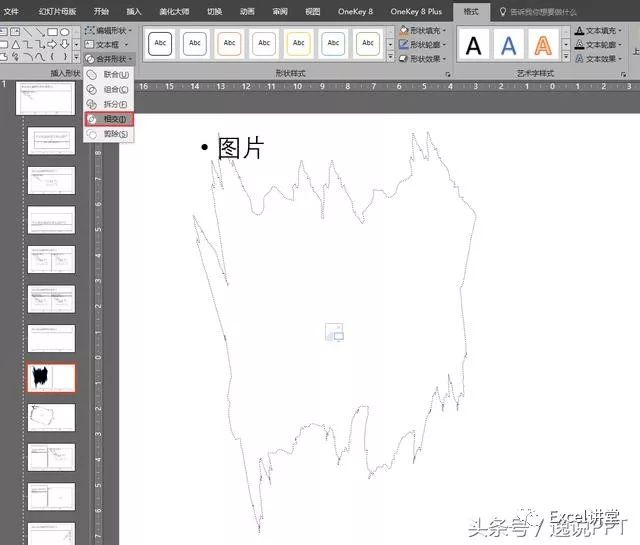
Task: Click the 形状效果 icon
Action: click(404, 59)
